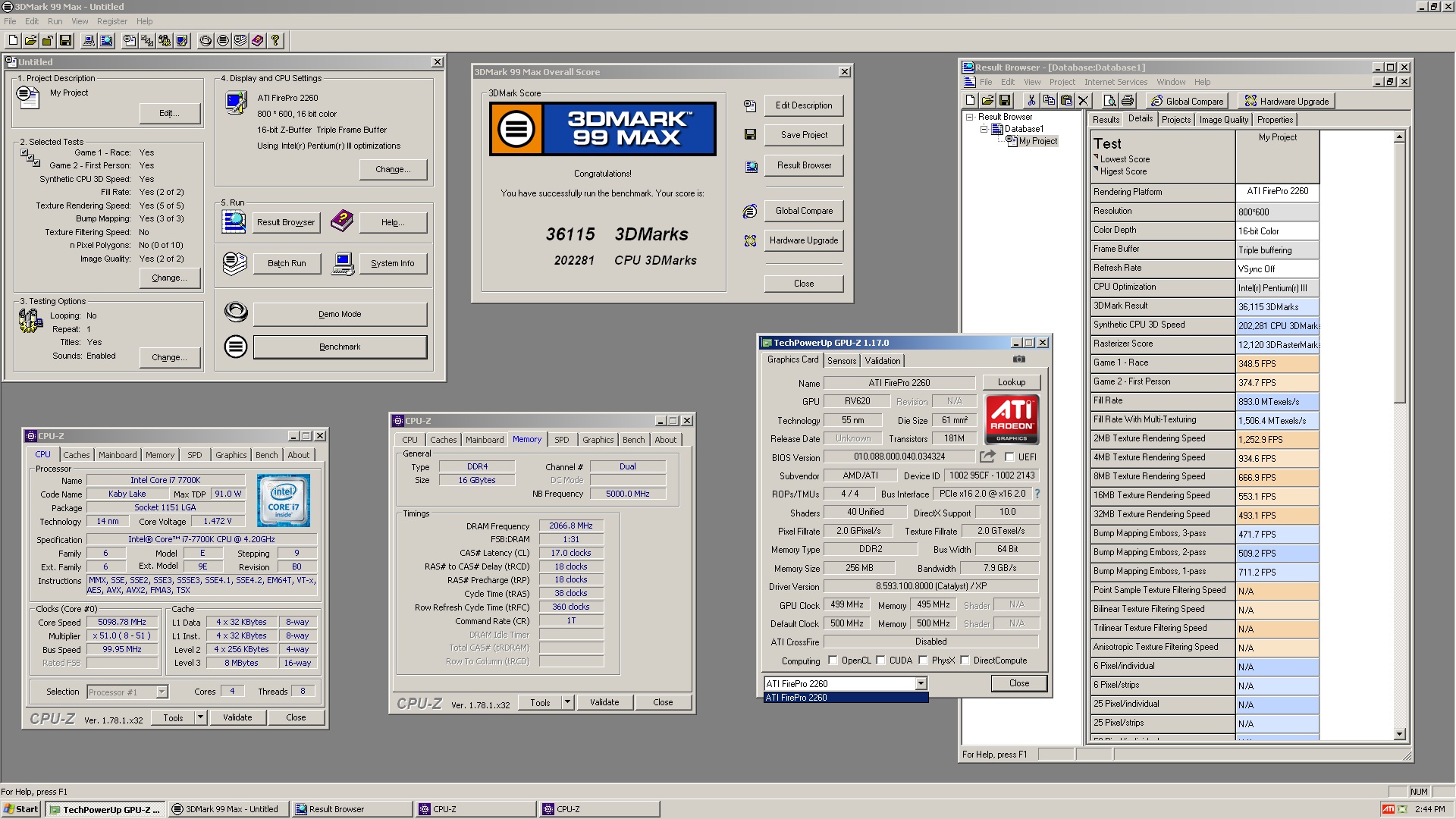1456x819 pixels.
Task: Collapse the Result Browser tree root node
Action: click(969, 117)
